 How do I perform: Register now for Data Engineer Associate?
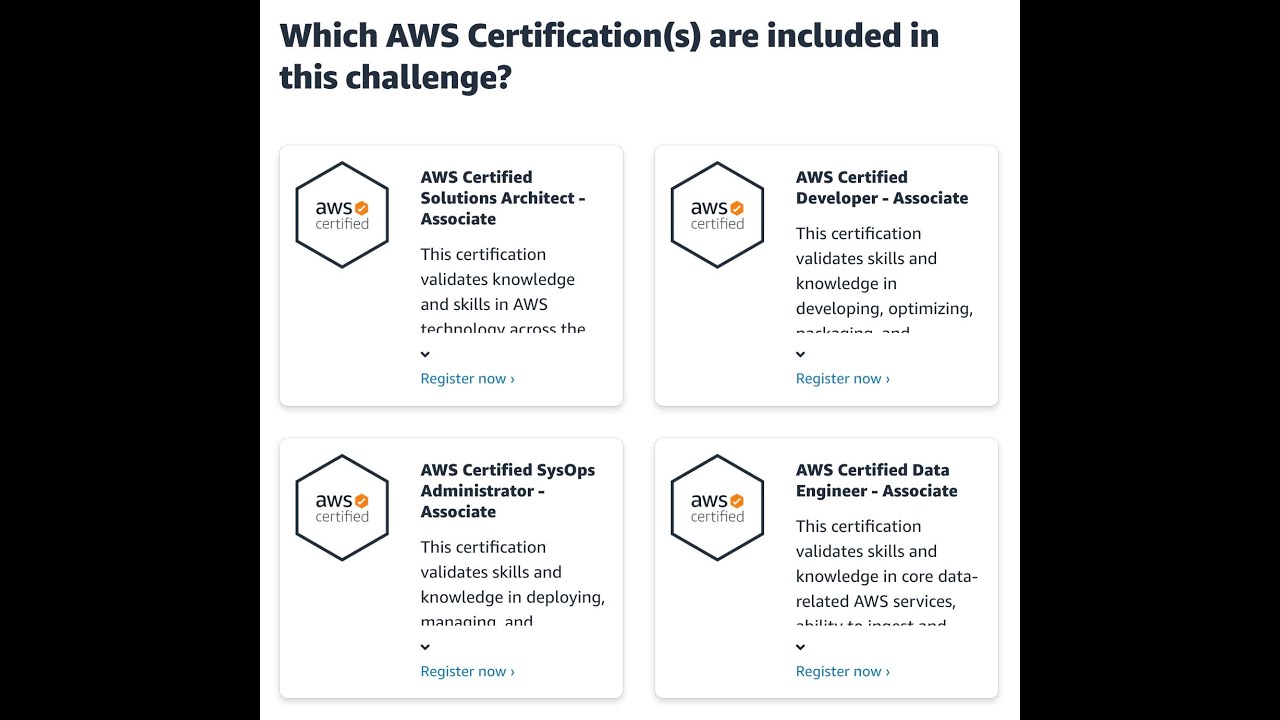[842, 672]
